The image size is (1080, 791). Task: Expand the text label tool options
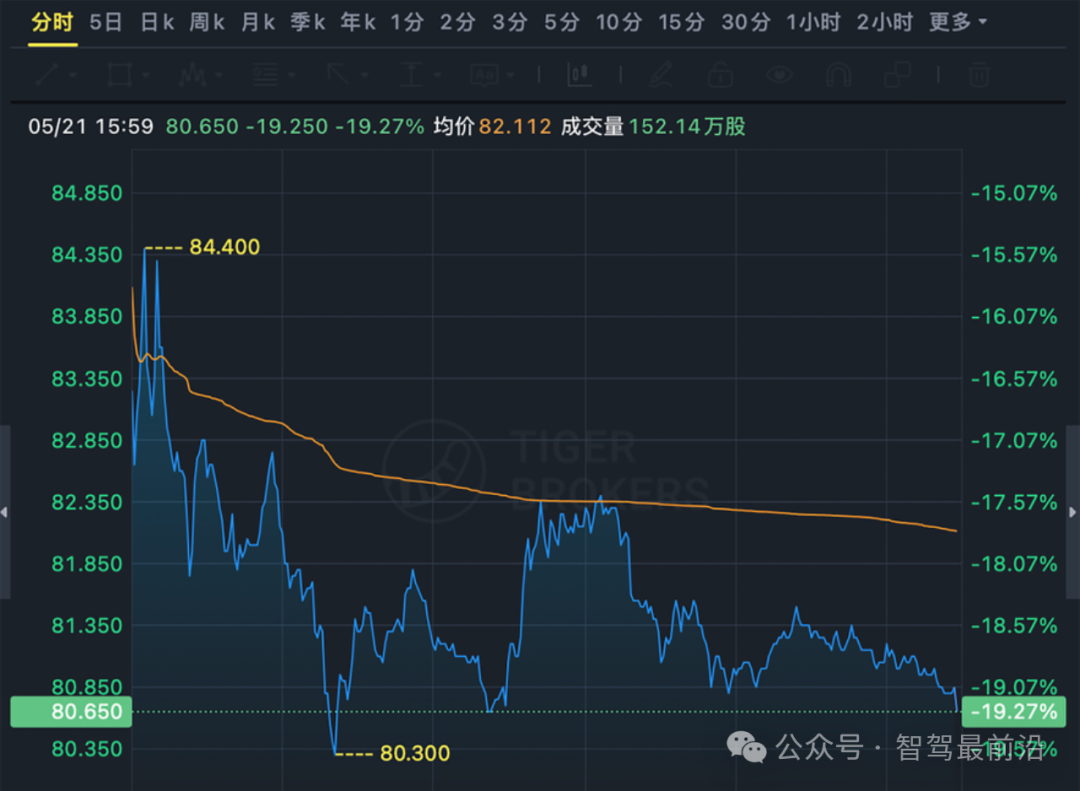click(508, 75)
